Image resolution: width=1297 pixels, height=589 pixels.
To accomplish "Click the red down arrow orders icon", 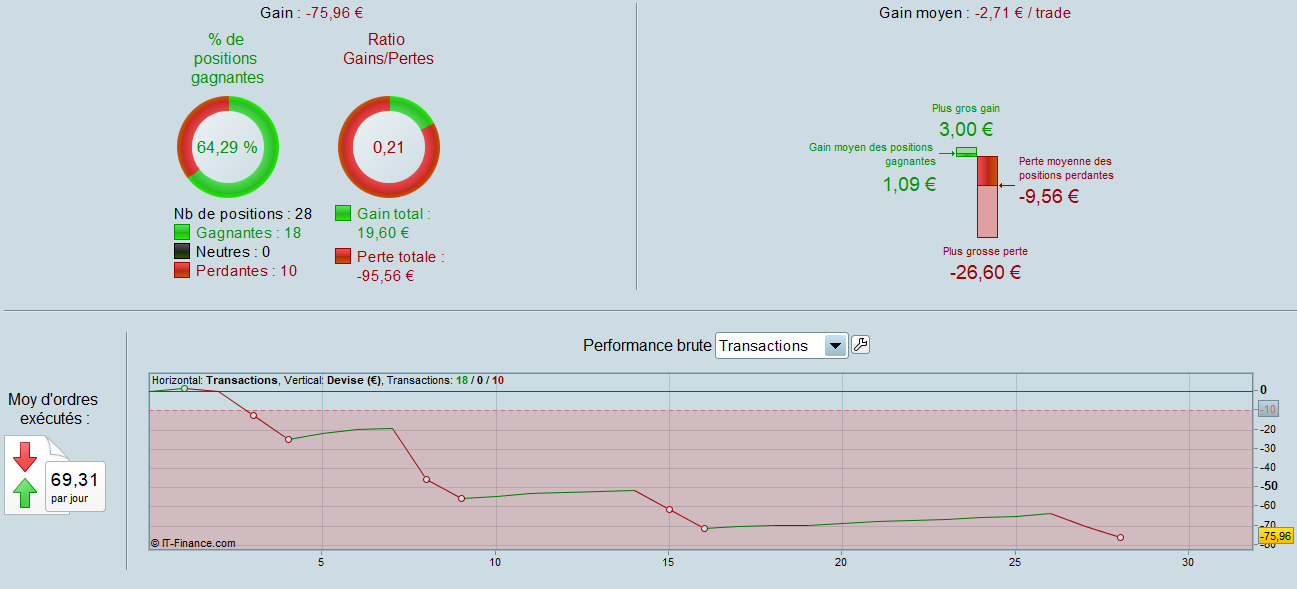I will tap(25, 457).
